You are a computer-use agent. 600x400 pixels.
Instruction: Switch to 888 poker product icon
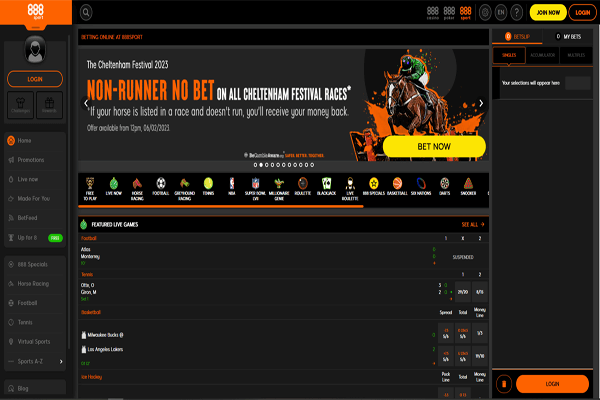click(x=449, y=13)
